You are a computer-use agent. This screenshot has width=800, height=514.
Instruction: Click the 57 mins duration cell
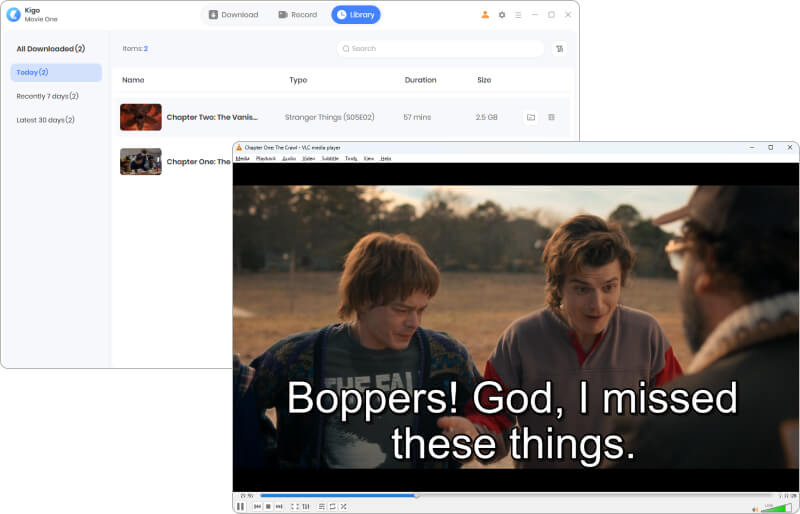tap(417, 117)
